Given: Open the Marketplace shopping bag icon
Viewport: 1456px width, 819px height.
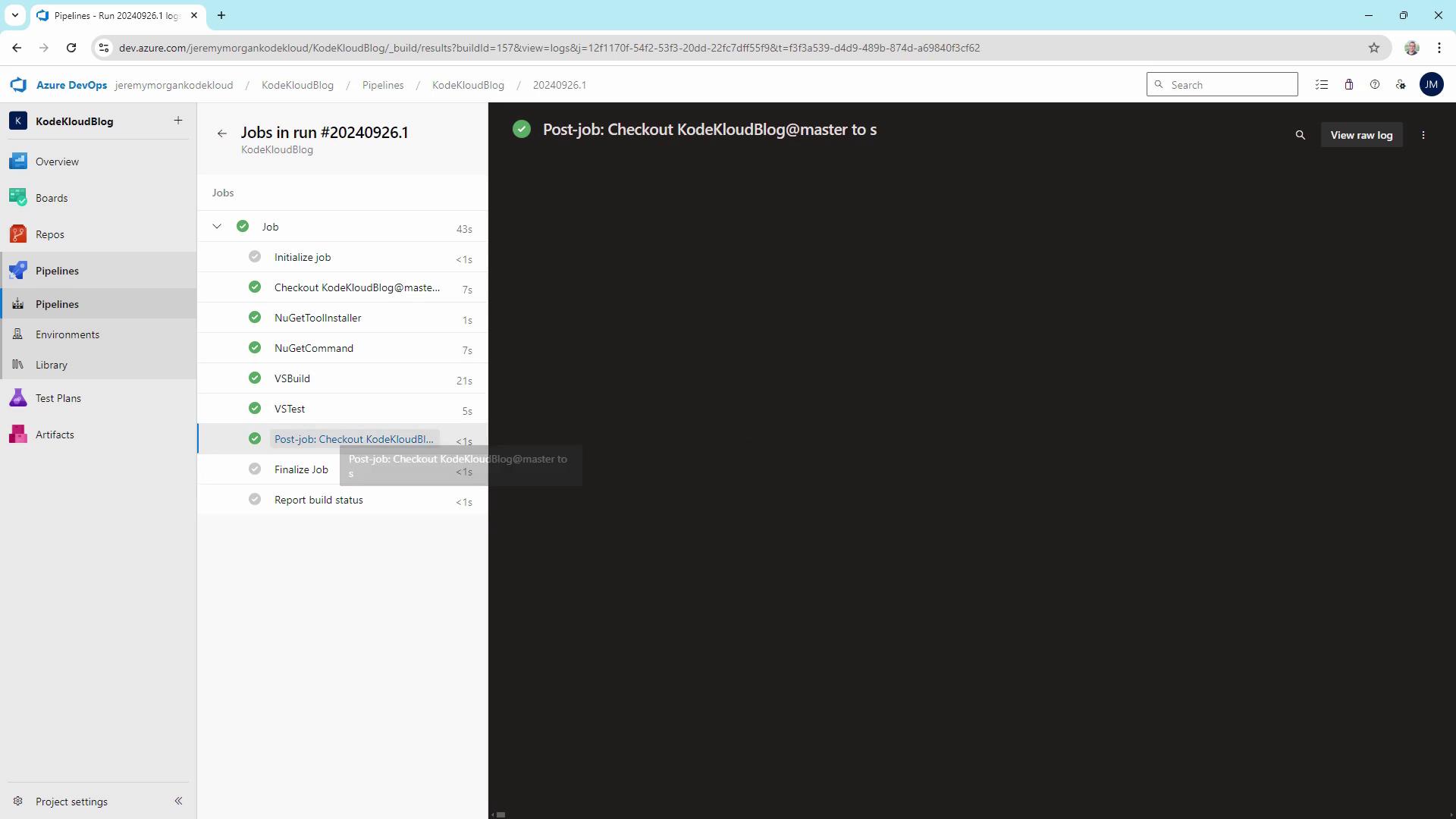Looking at the screenshot, I should (1348, 85).
